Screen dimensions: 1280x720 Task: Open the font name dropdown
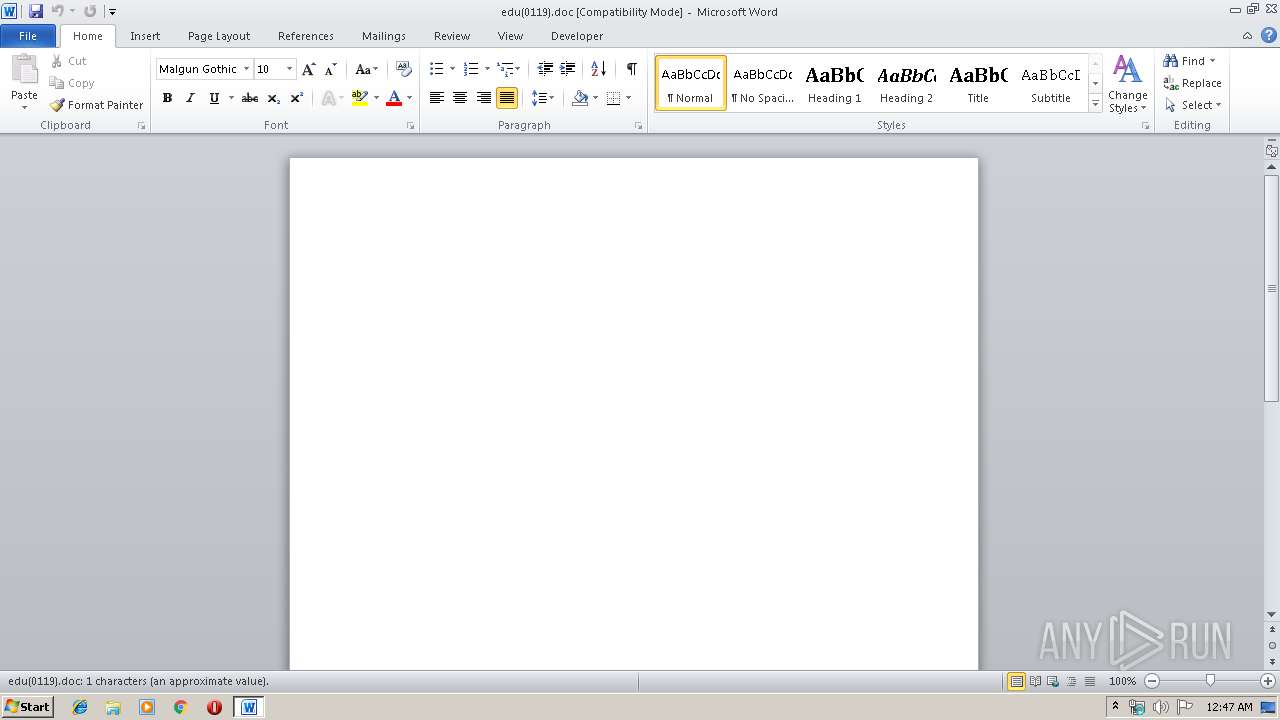247,69
